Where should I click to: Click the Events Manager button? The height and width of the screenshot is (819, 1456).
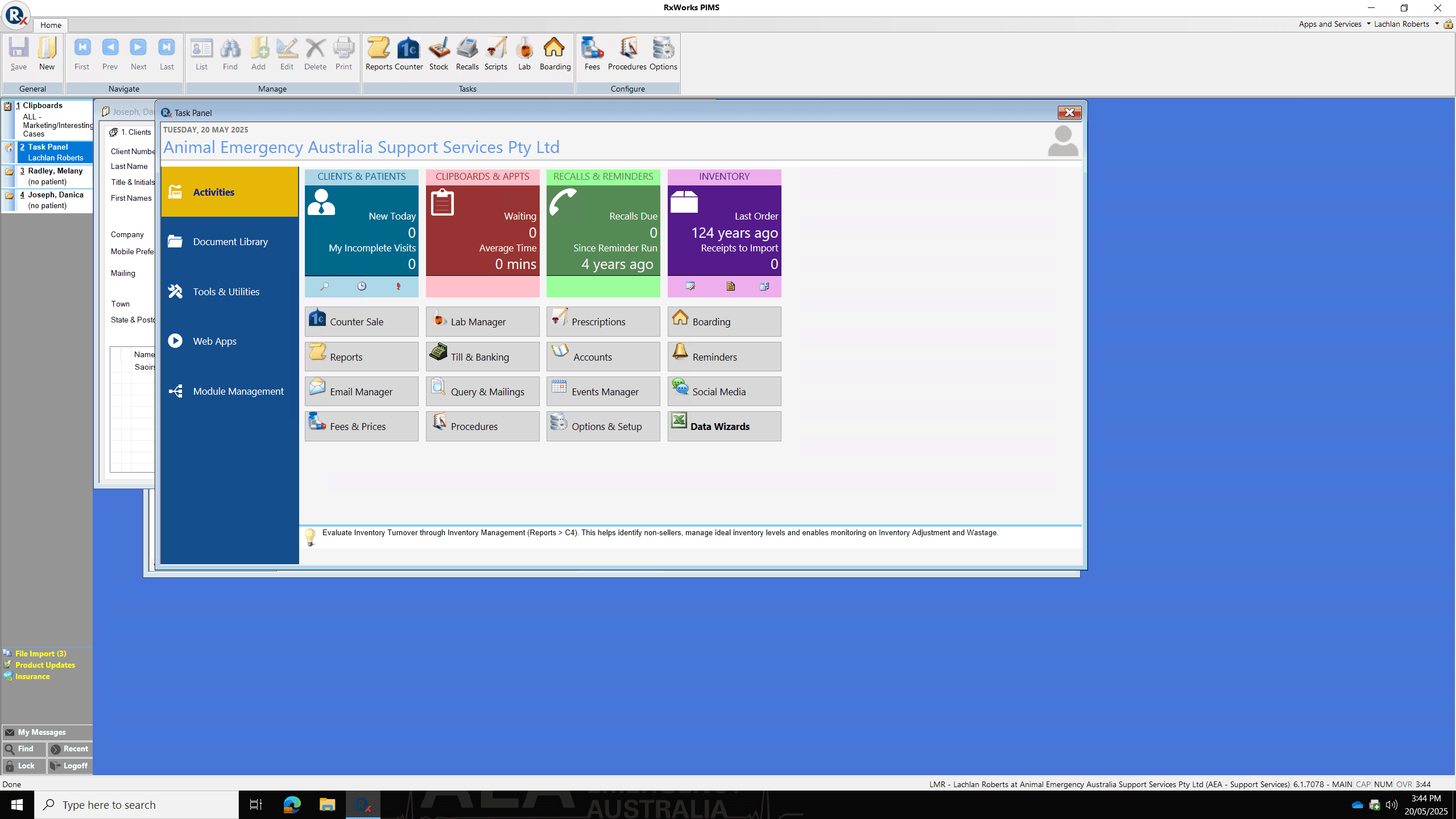(603, 391)
